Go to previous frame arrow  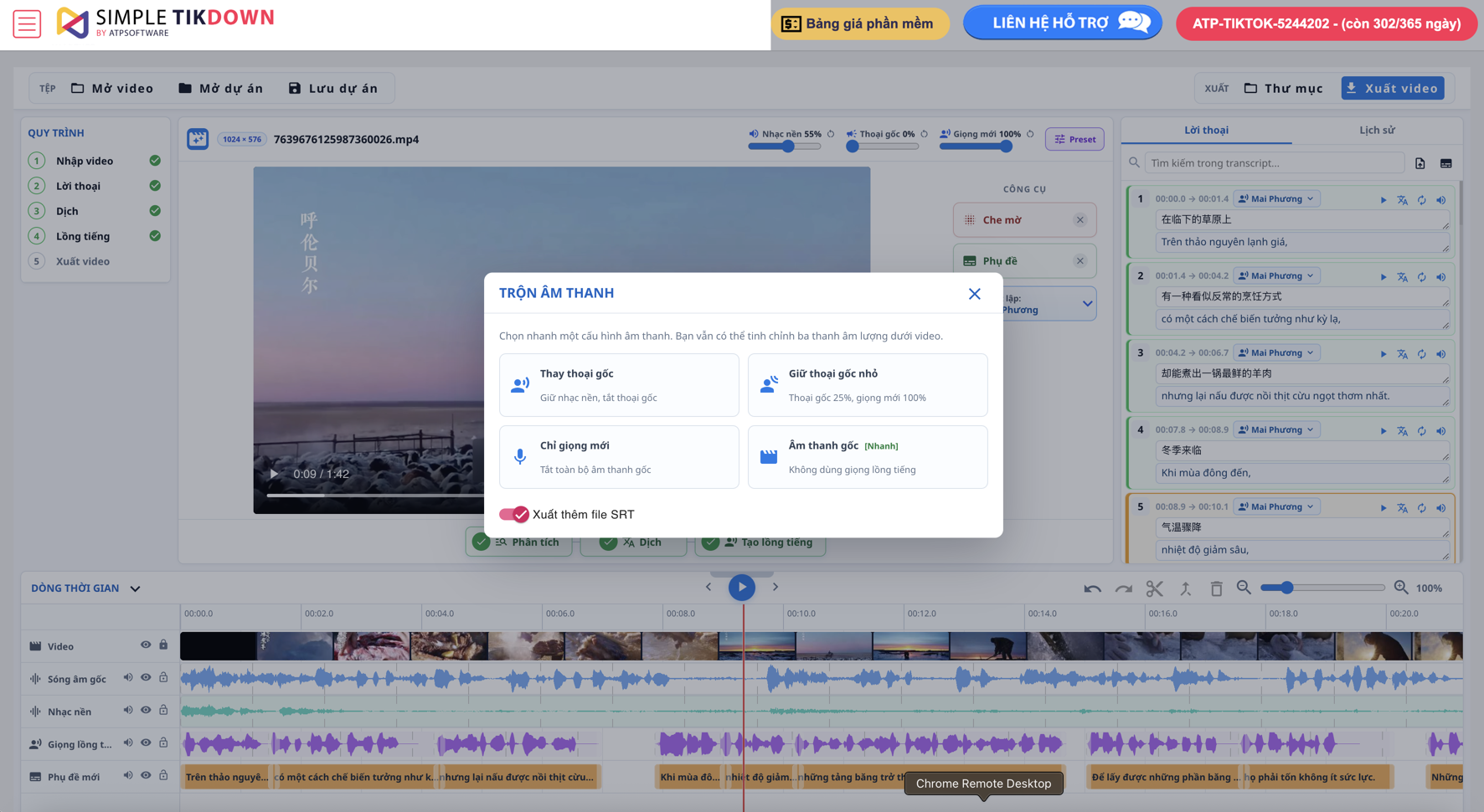709,587
